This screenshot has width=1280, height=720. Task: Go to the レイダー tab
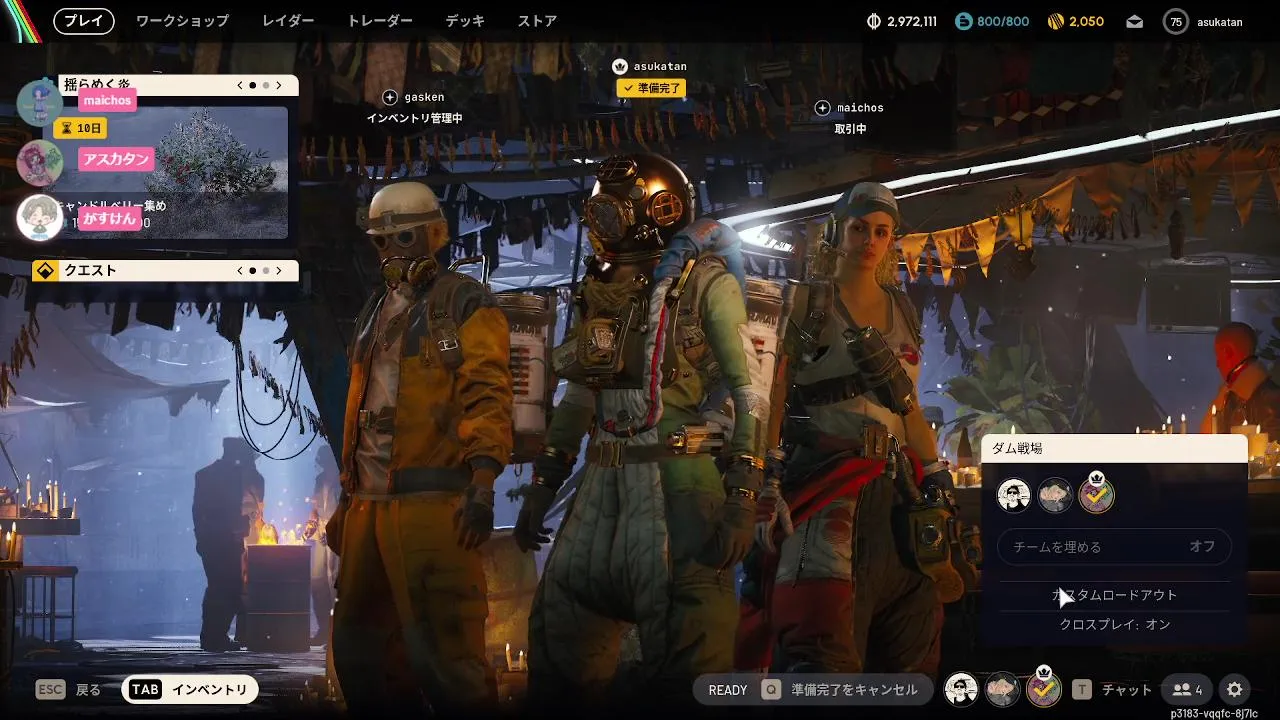(288, 21)
